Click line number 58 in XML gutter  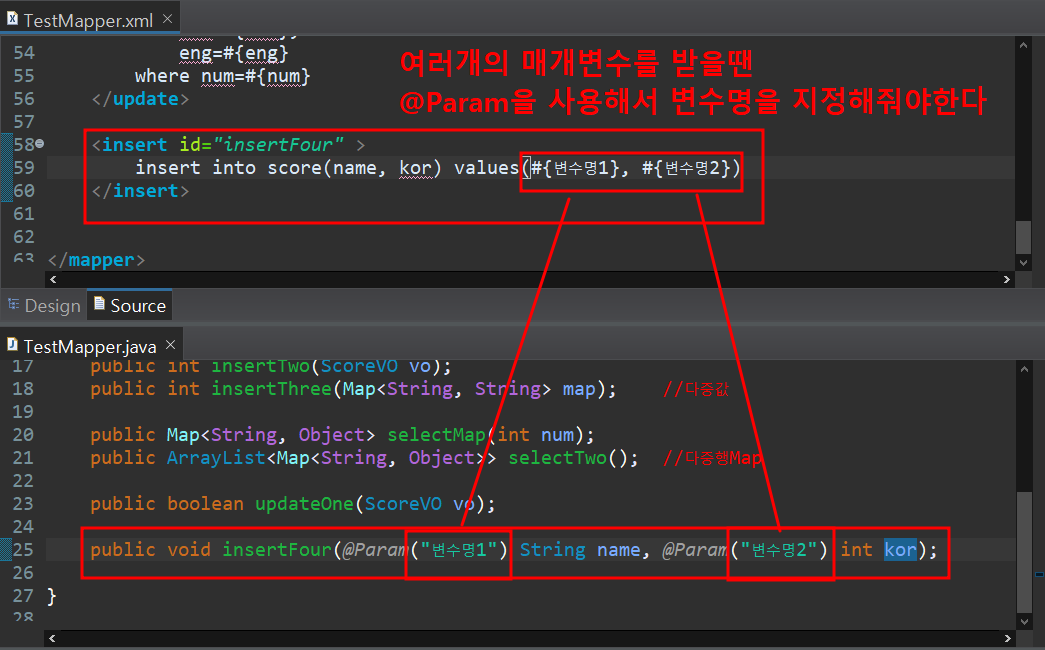(x=24, y=145)
